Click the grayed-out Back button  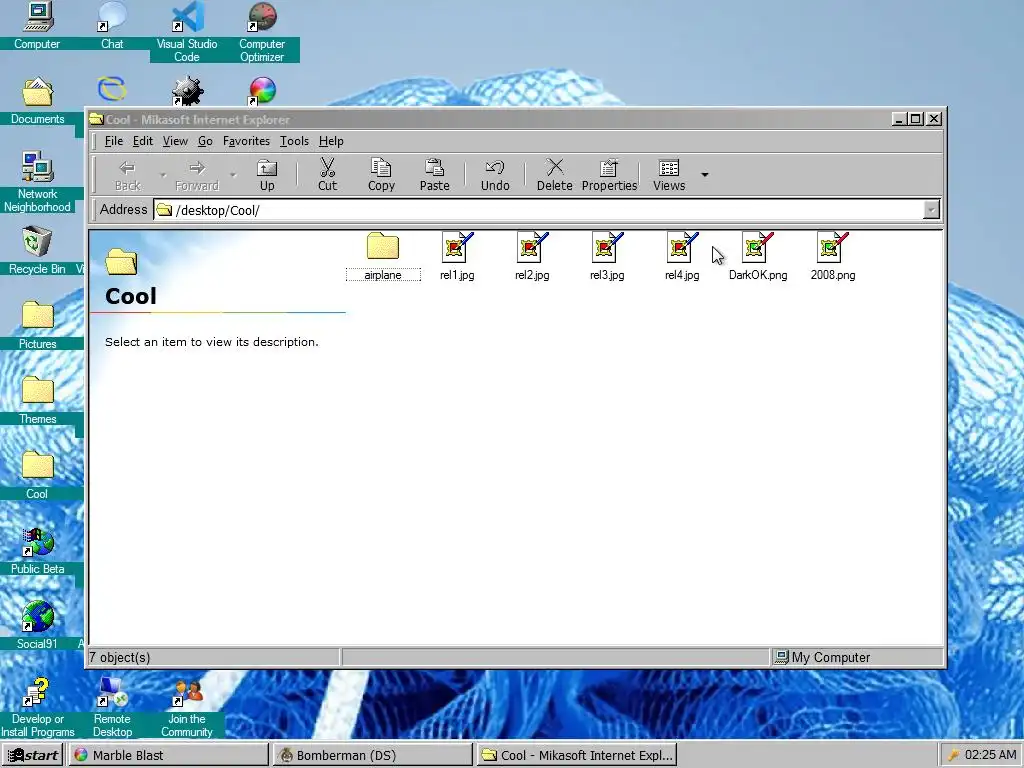127,175
